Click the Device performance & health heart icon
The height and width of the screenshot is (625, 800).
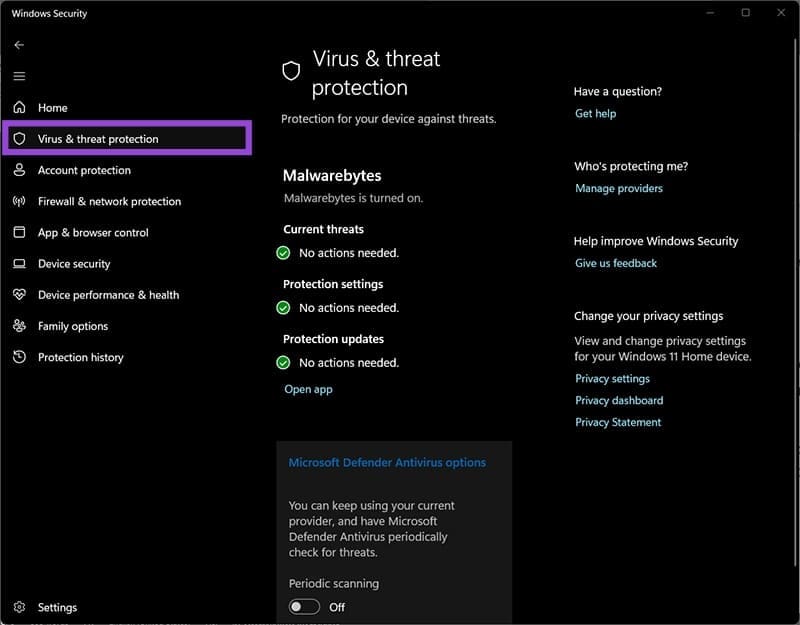[x=20, y=294]
